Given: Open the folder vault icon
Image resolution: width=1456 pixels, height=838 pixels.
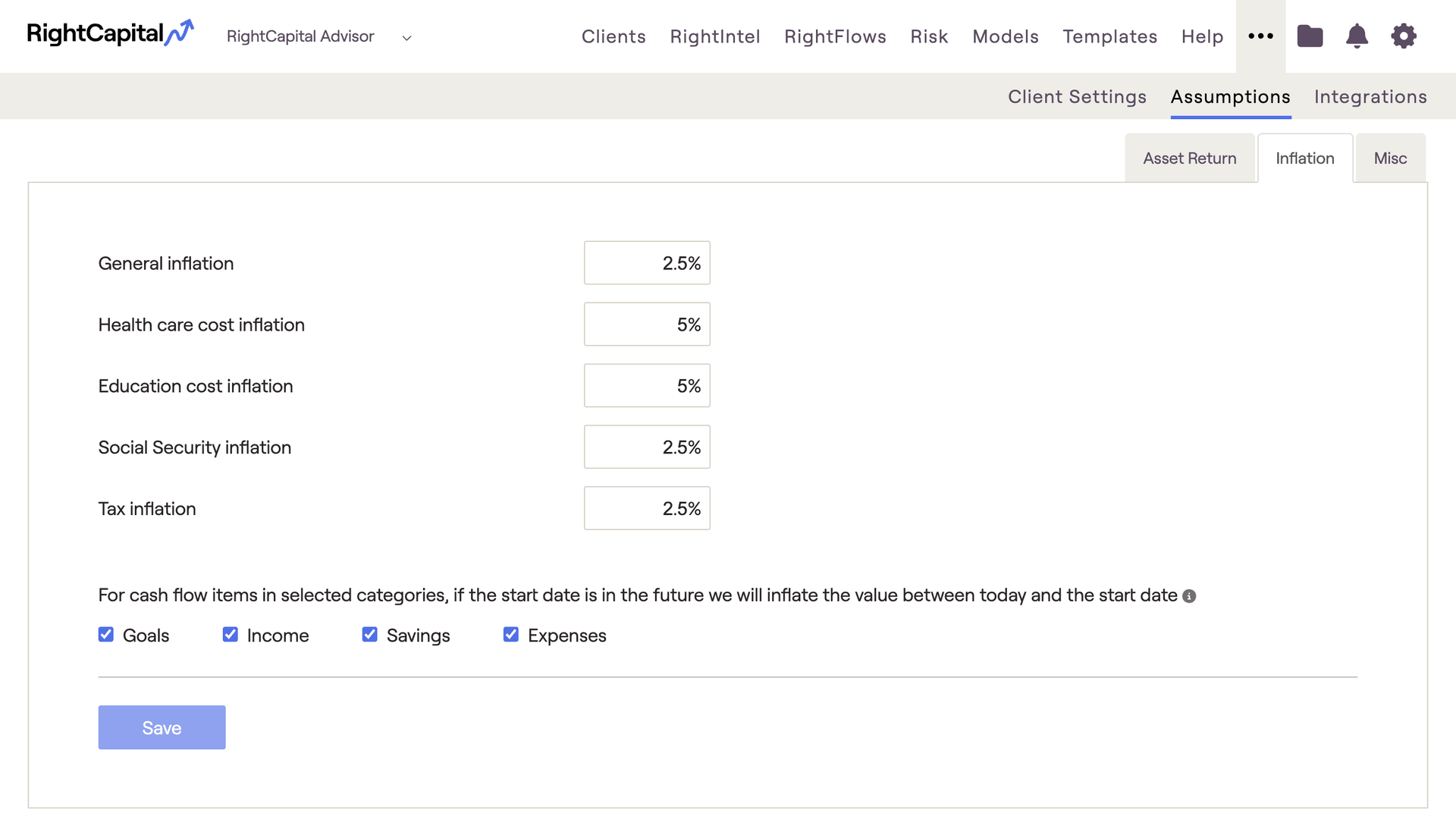Looking at the screenshot, I should click(x=1310, y=36).
